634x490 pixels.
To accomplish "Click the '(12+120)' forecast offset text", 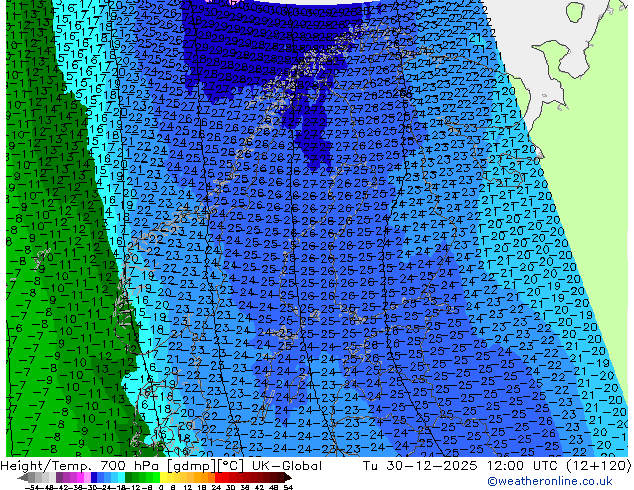I will pos(598,466).
